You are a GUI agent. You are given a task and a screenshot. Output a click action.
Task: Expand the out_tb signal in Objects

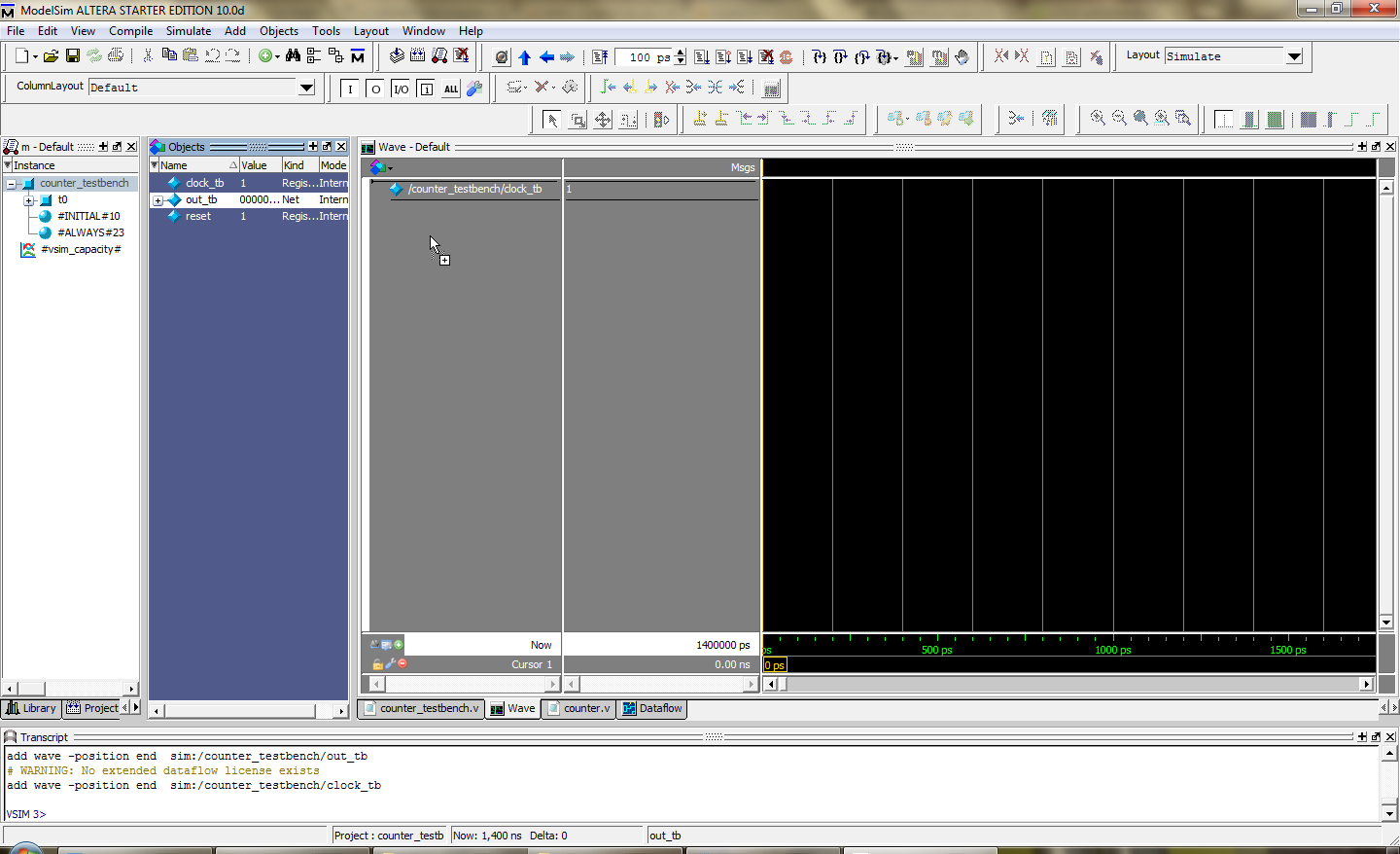coord(157,199)
